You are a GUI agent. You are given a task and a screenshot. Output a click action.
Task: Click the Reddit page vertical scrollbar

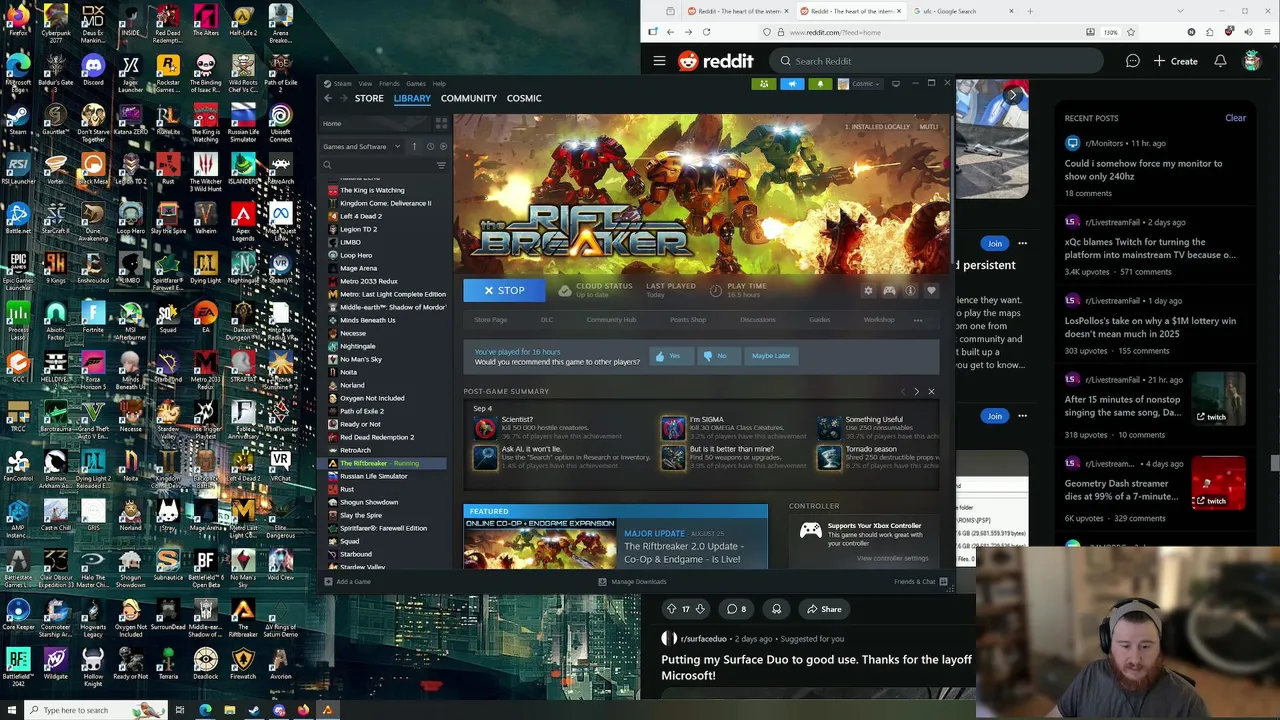pos(1274,462)
